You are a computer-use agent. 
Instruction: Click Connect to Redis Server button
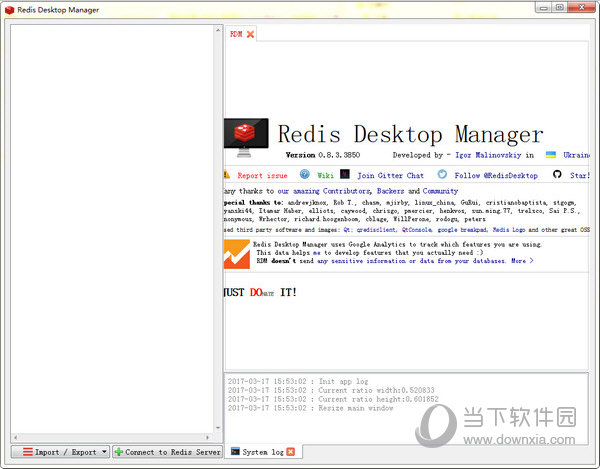tap(168, 452)
